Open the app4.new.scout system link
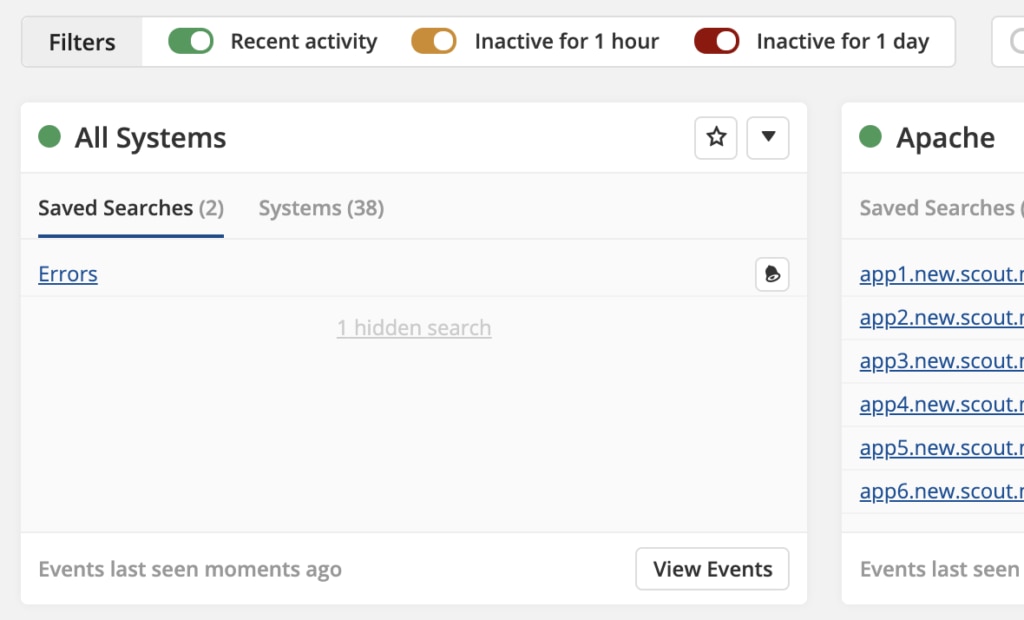 (x=942, y=405)
